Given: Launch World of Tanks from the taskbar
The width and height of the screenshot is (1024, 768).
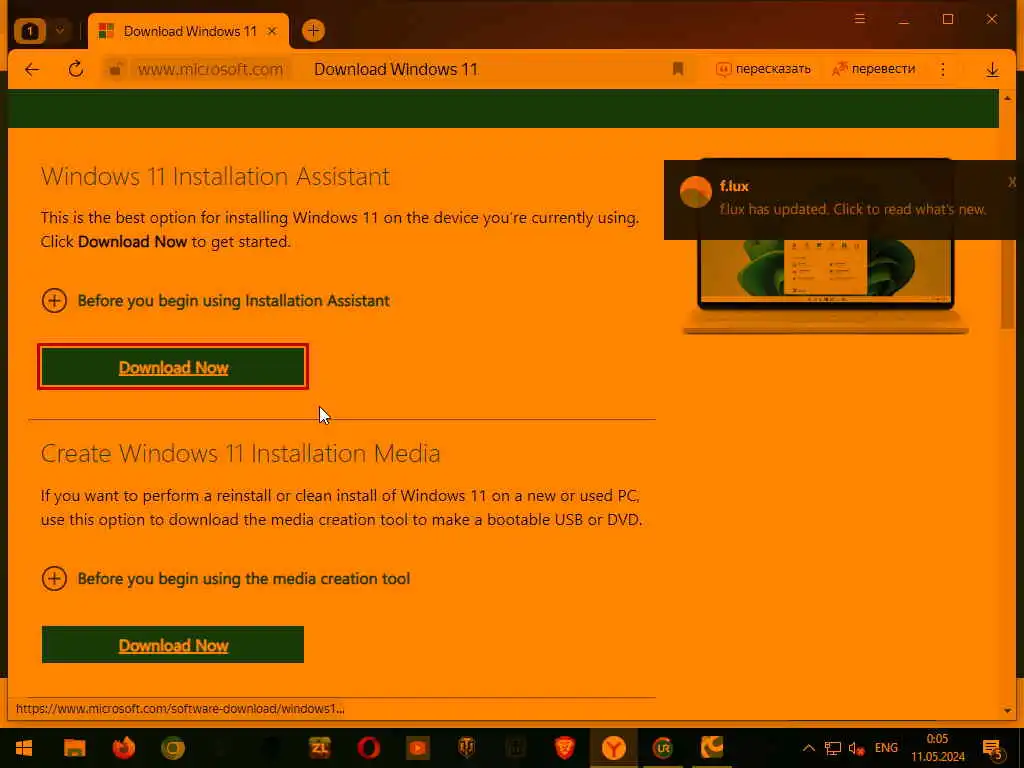Looking at the screenshot, I should 466,748.
